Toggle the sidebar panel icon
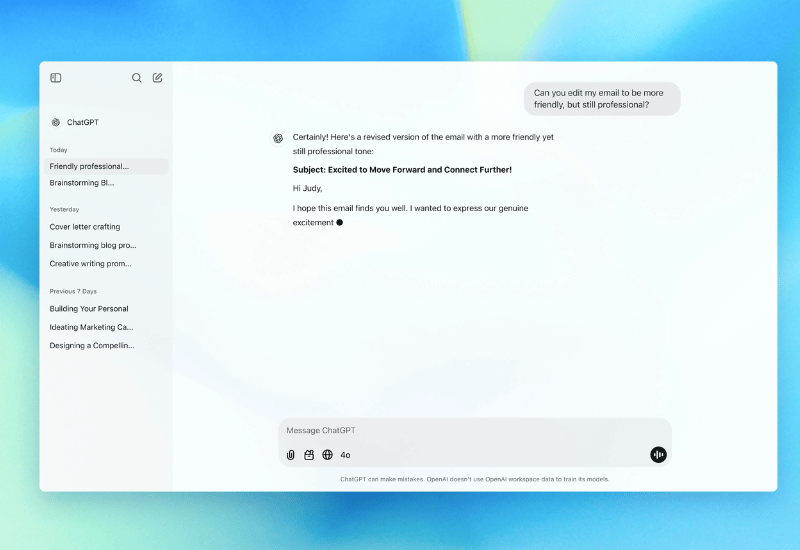This screenshot has height=550, width=800. (56, 78)
